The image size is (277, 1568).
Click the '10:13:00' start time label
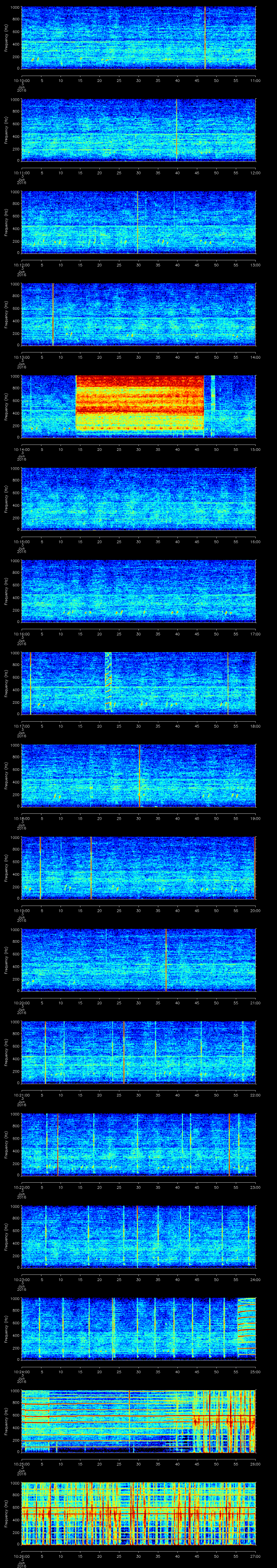pyautogui.click(x=22, y=357)
